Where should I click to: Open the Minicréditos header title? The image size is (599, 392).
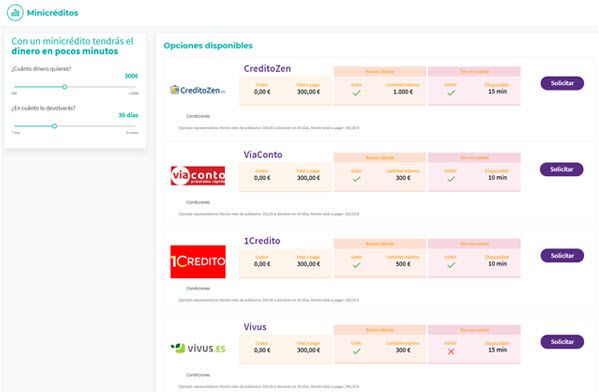pyautogui.click(x=52, y=13)
